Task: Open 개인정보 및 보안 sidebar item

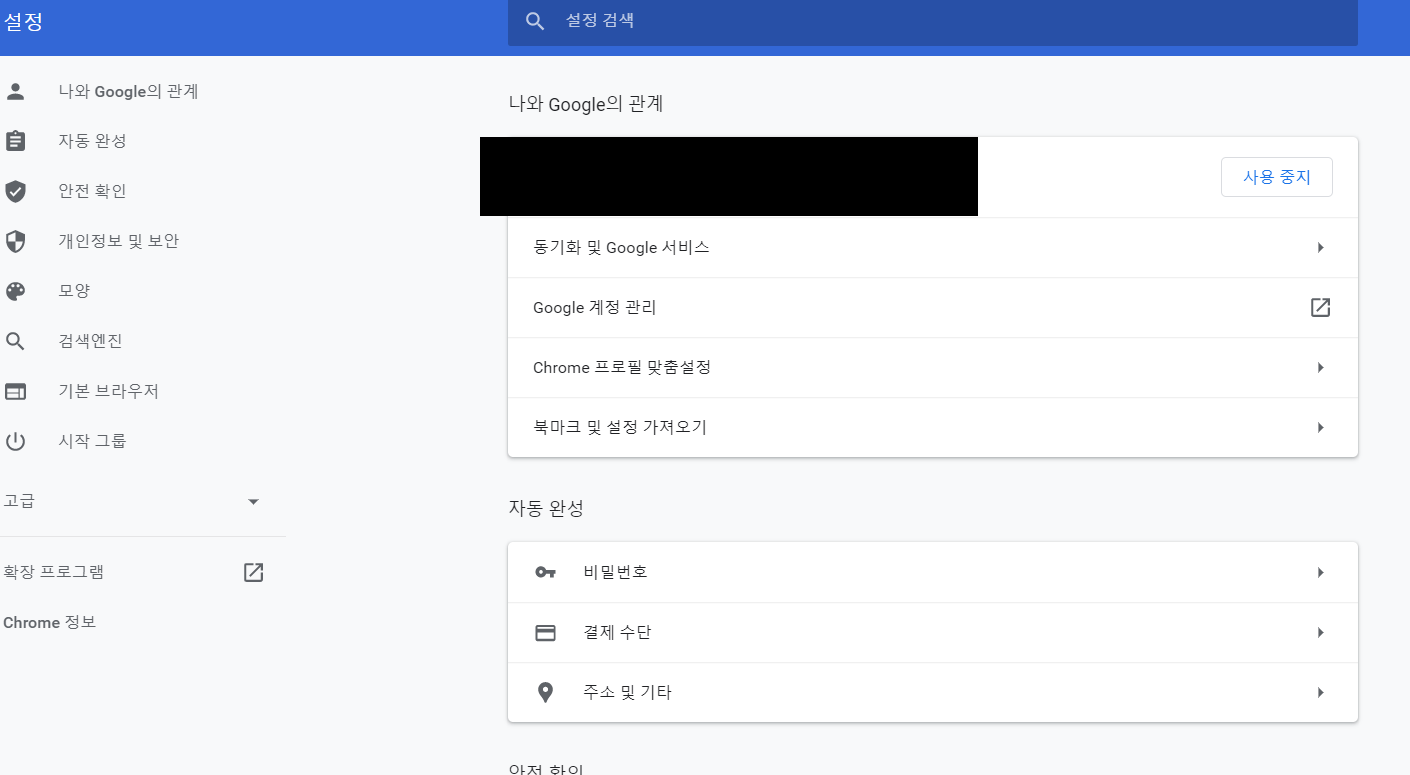Action: 118,241
